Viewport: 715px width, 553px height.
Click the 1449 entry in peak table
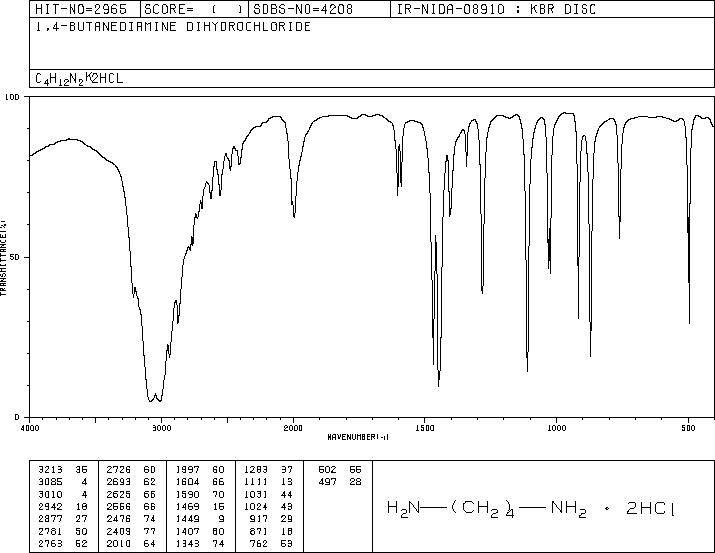tap(188, 519)
